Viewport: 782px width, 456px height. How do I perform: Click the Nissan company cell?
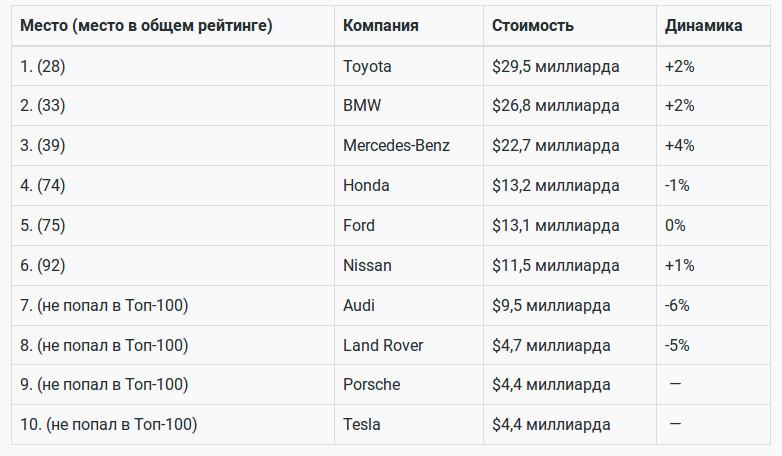[367, 265]
